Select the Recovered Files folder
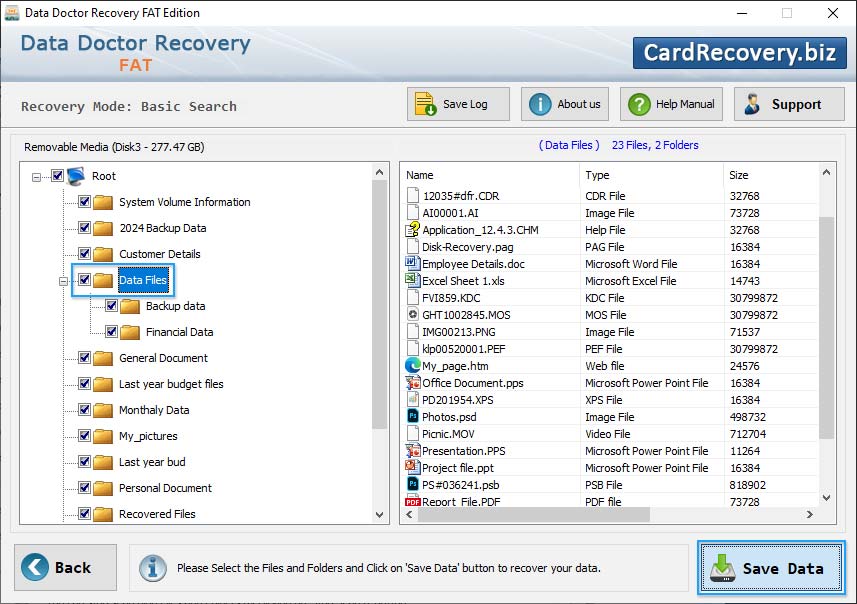The height and width of the screenshot is (604, 857). click(x=157, y=514)
